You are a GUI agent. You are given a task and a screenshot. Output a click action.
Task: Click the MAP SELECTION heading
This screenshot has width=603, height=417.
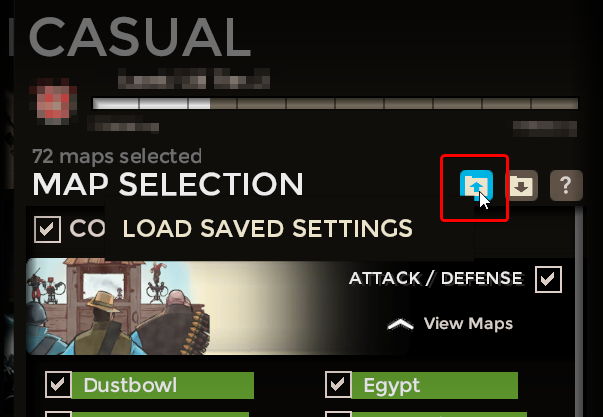point(168,184)
